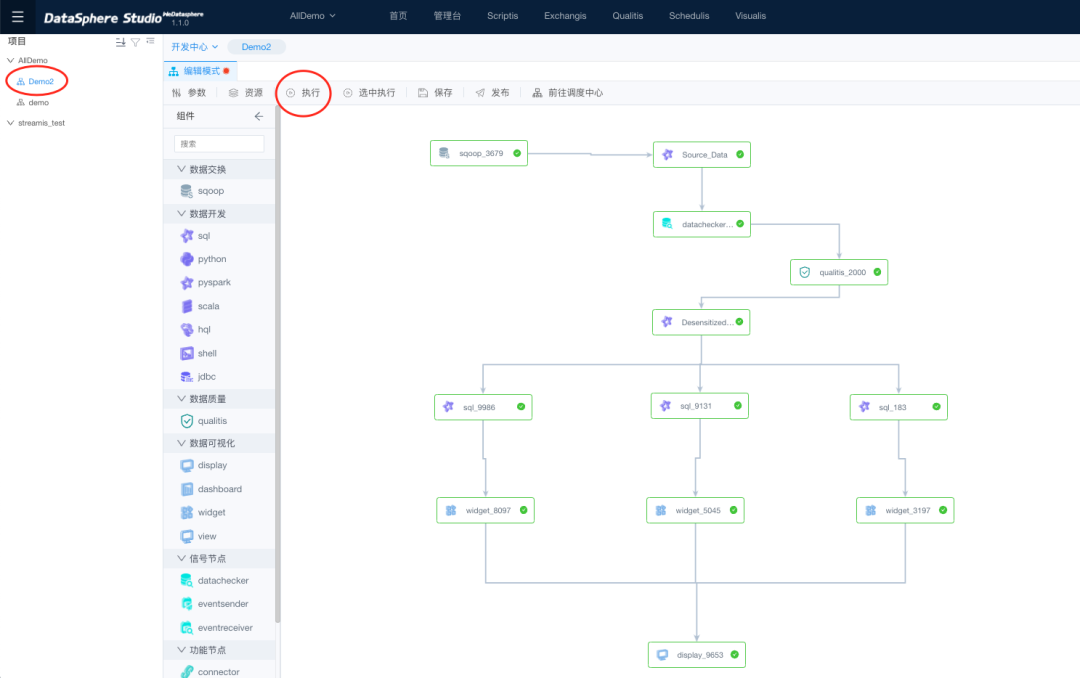Click 发布 (Publish) paper-plane button
The height and width of the screenshot is (678, 1080).
pyautogui.click(x=492, y=93)
